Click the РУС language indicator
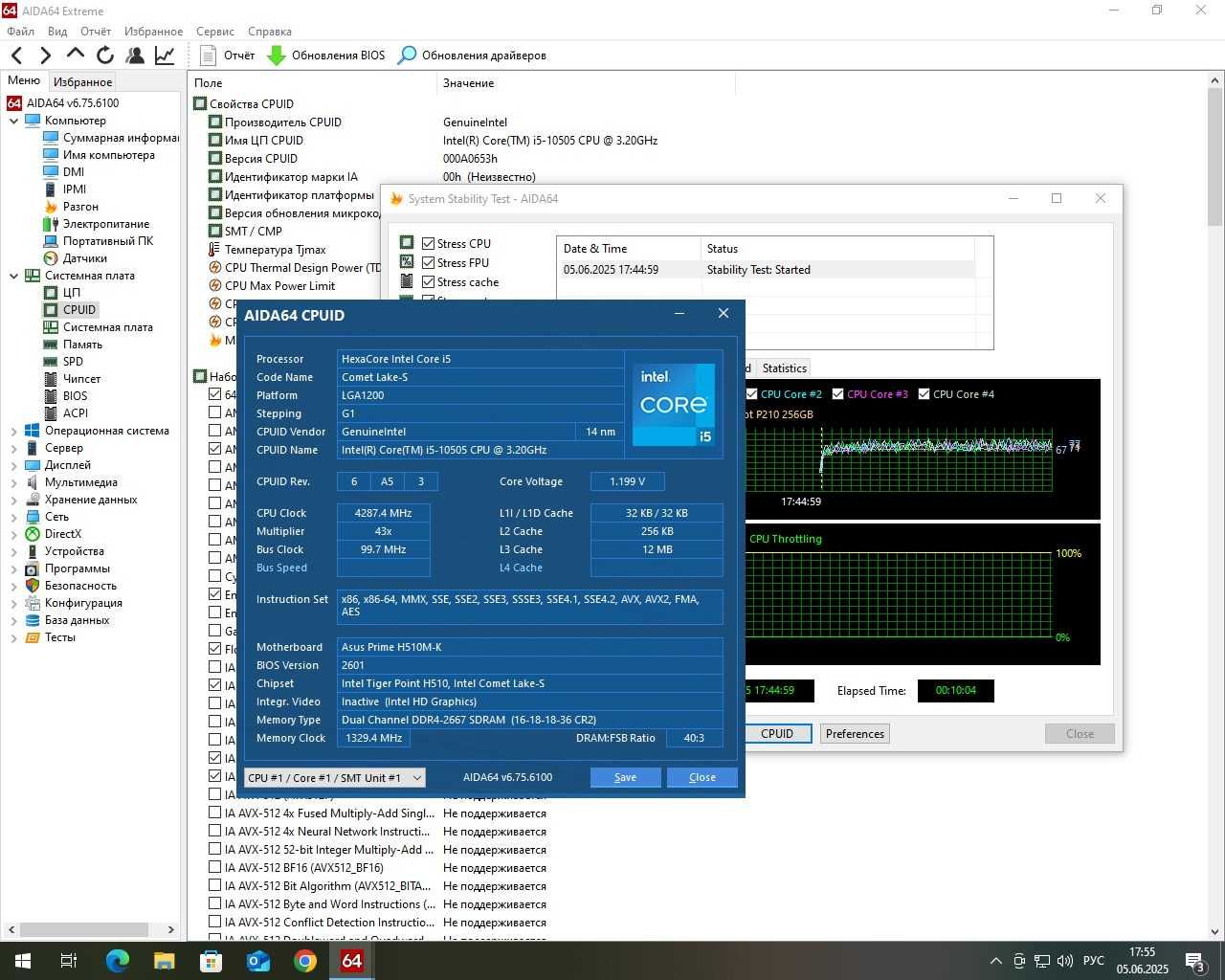The width and height of the screenshot is (1225, 980). 1093,961
